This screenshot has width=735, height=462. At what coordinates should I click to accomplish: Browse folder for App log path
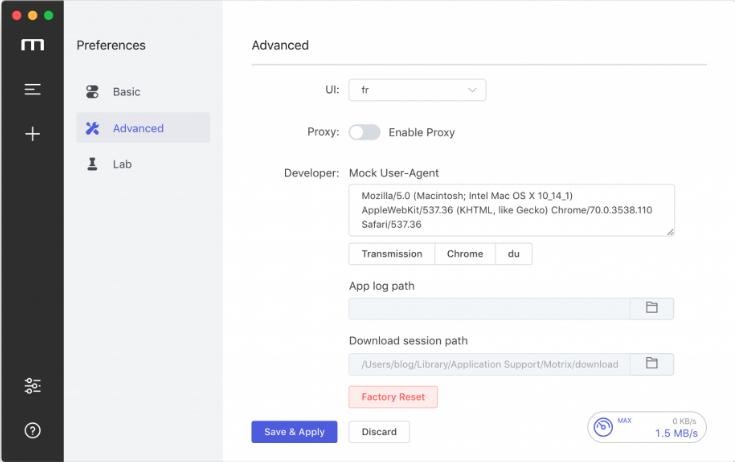coord(651,308)
